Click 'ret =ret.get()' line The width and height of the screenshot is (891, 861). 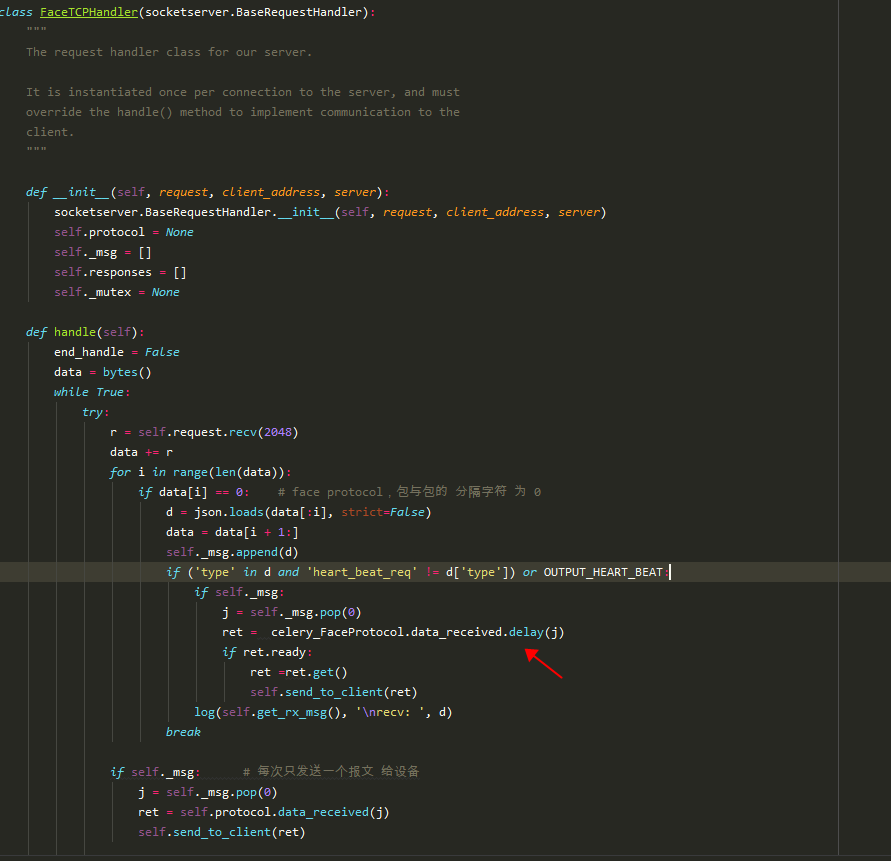point(298,672)
